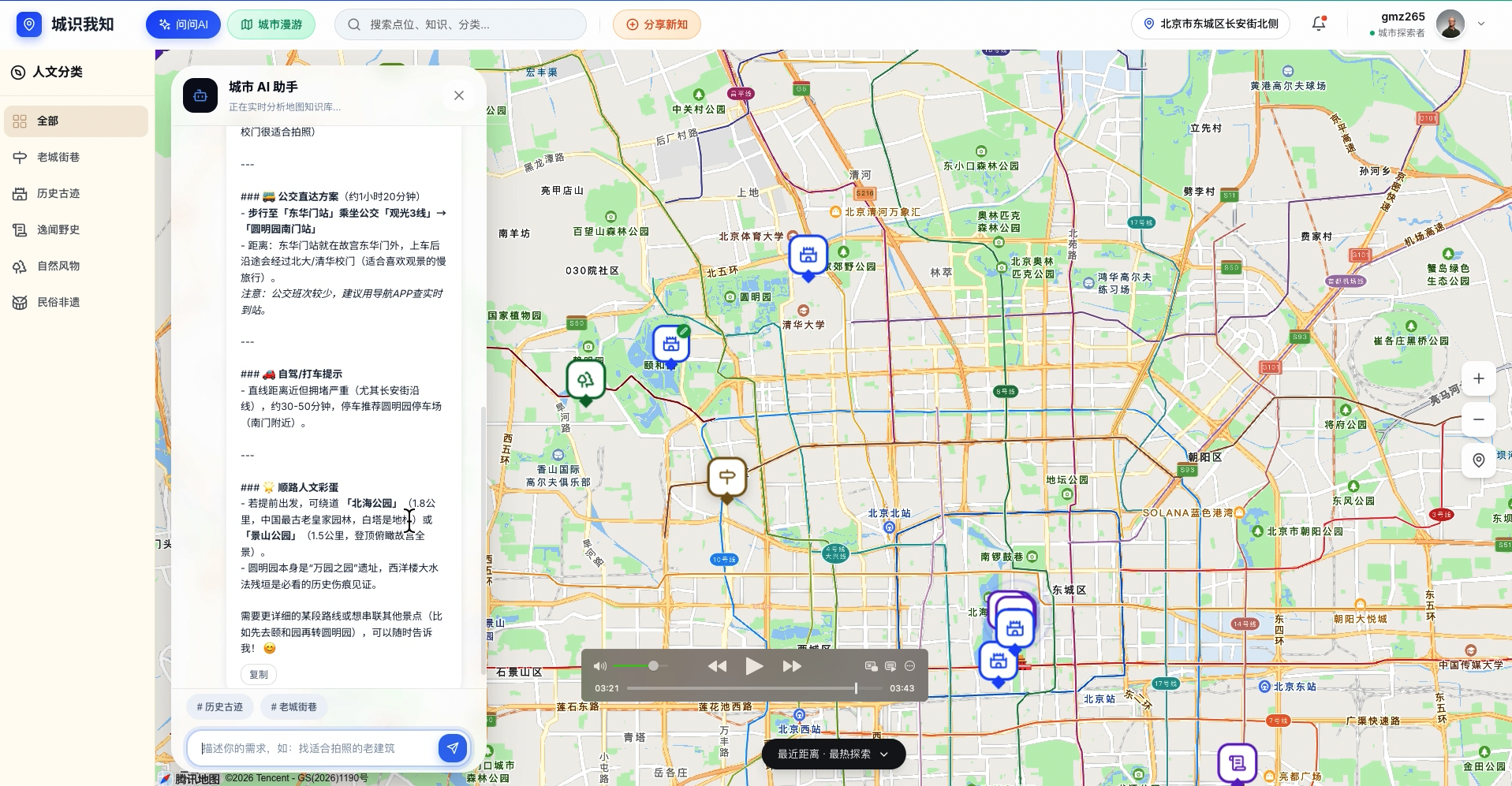The width and height of the screenshot is (1512, 786).
Task: Click the purple anecdote marker near 亮都广场
Action: tap(1237, 763)
